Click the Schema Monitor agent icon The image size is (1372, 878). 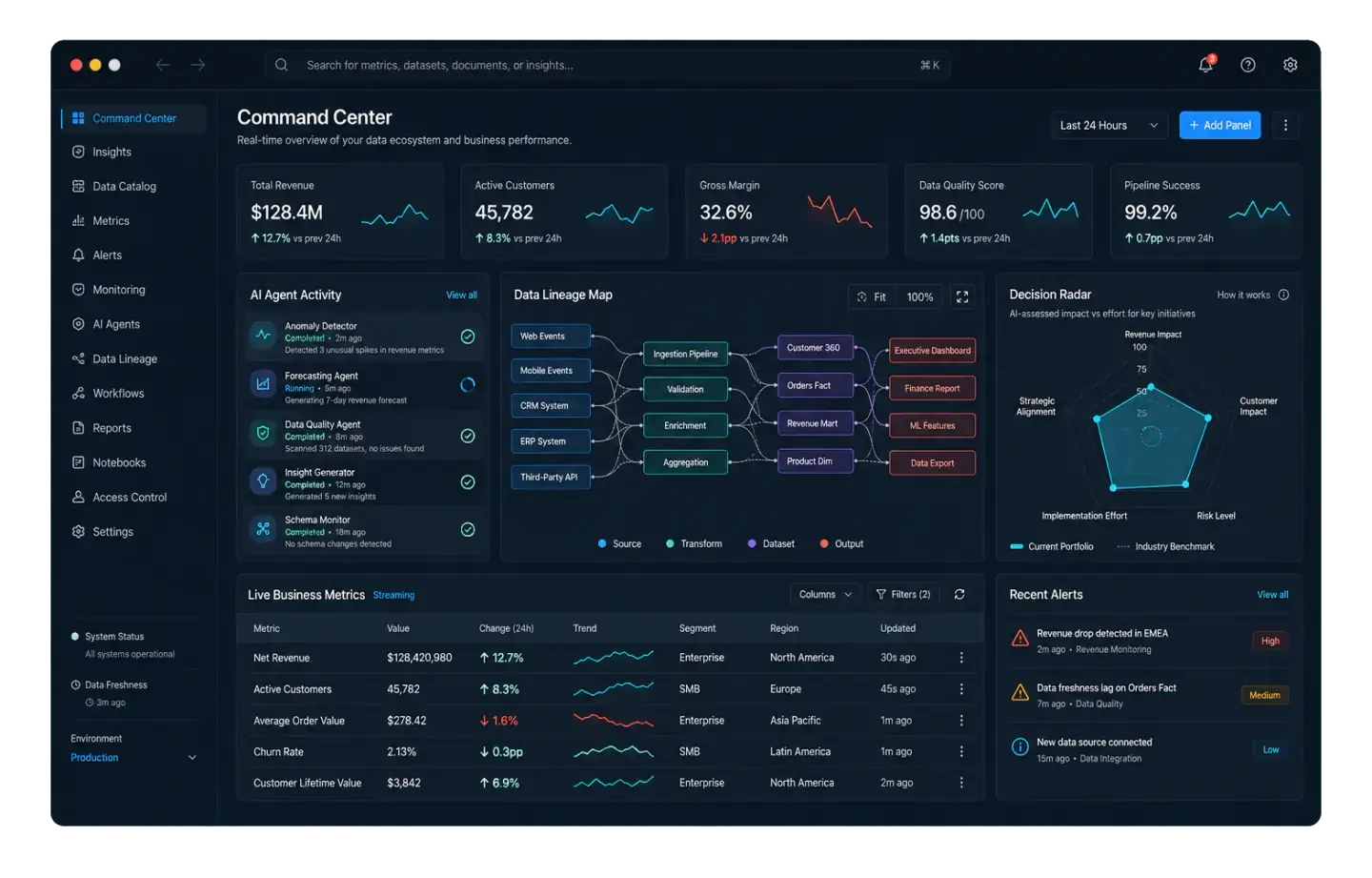tap(263, 529)
